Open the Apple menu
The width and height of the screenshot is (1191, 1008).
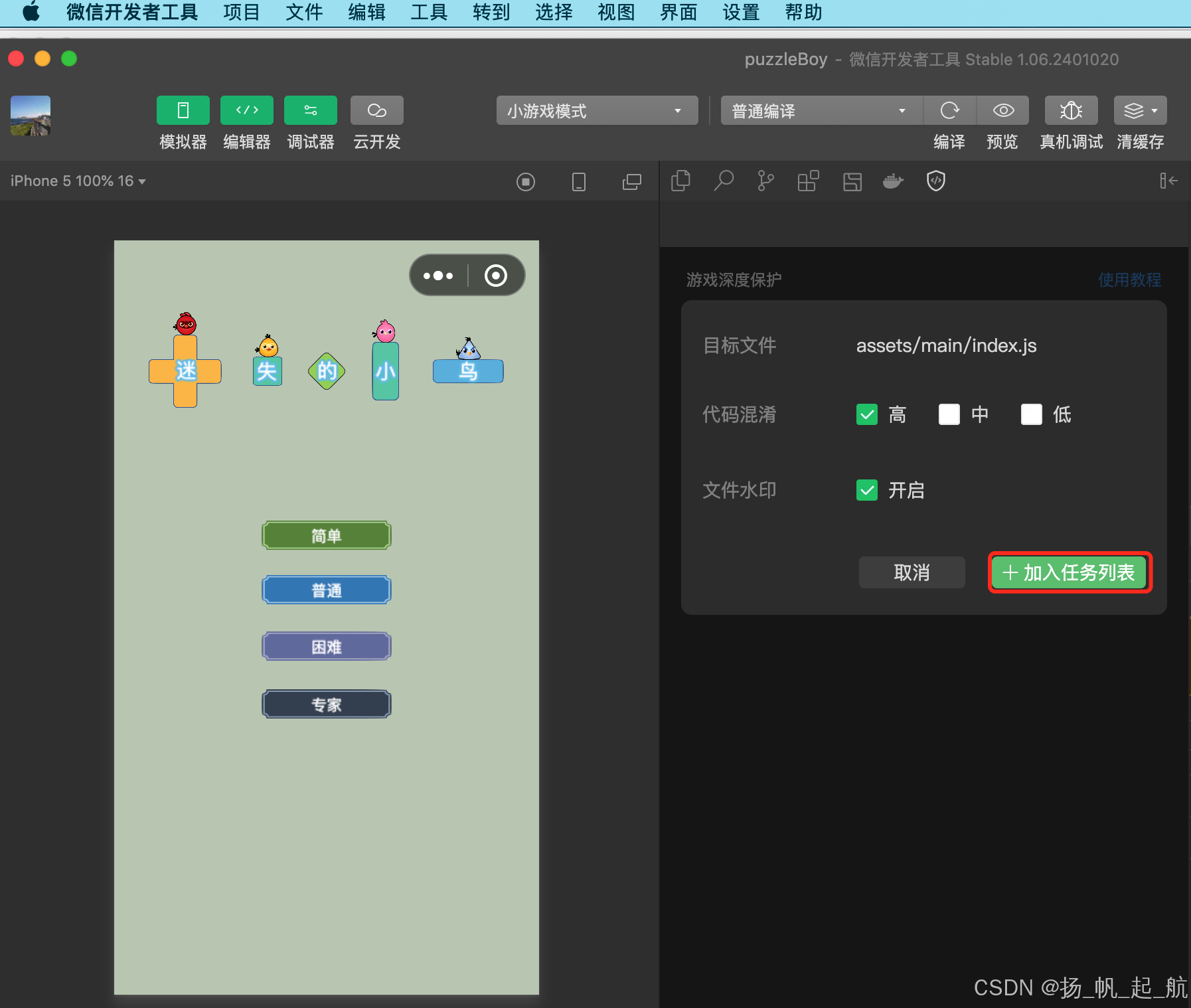[x=31, y=12]
